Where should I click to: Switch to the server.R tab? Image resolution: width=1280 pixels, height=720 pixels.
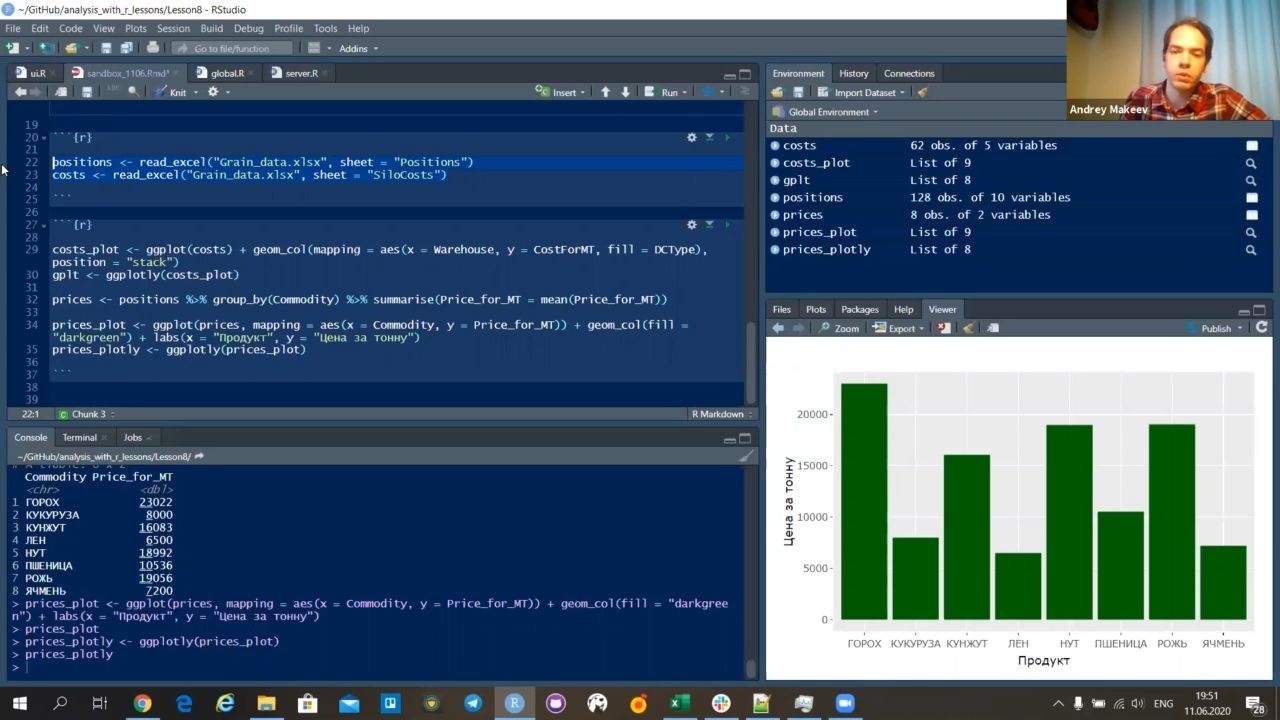coord(300,73)
